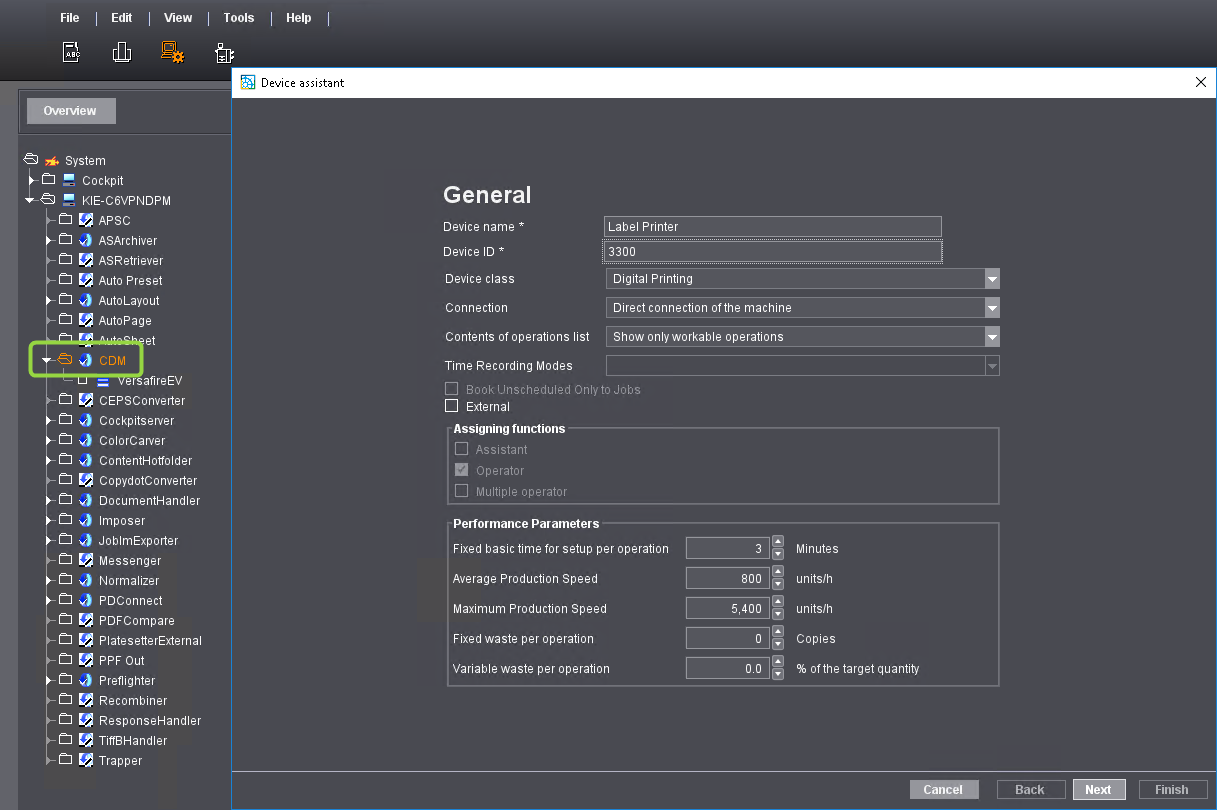Click the Next button
This screenshot has width=1217, height=810.
pyautogui.click(x=1098, y=789)
